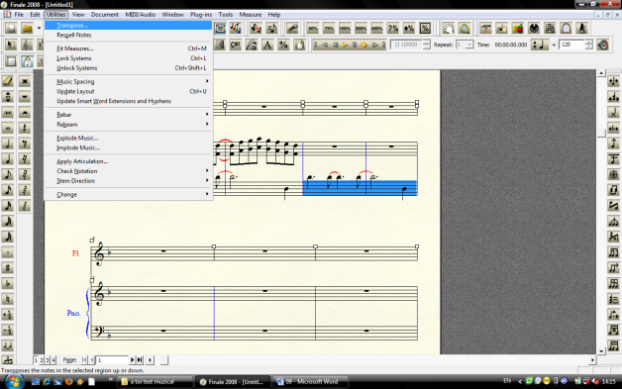This screenshot has height=389, width=622.
Task: Click the tempo value stepper
Action: point(589,45)
